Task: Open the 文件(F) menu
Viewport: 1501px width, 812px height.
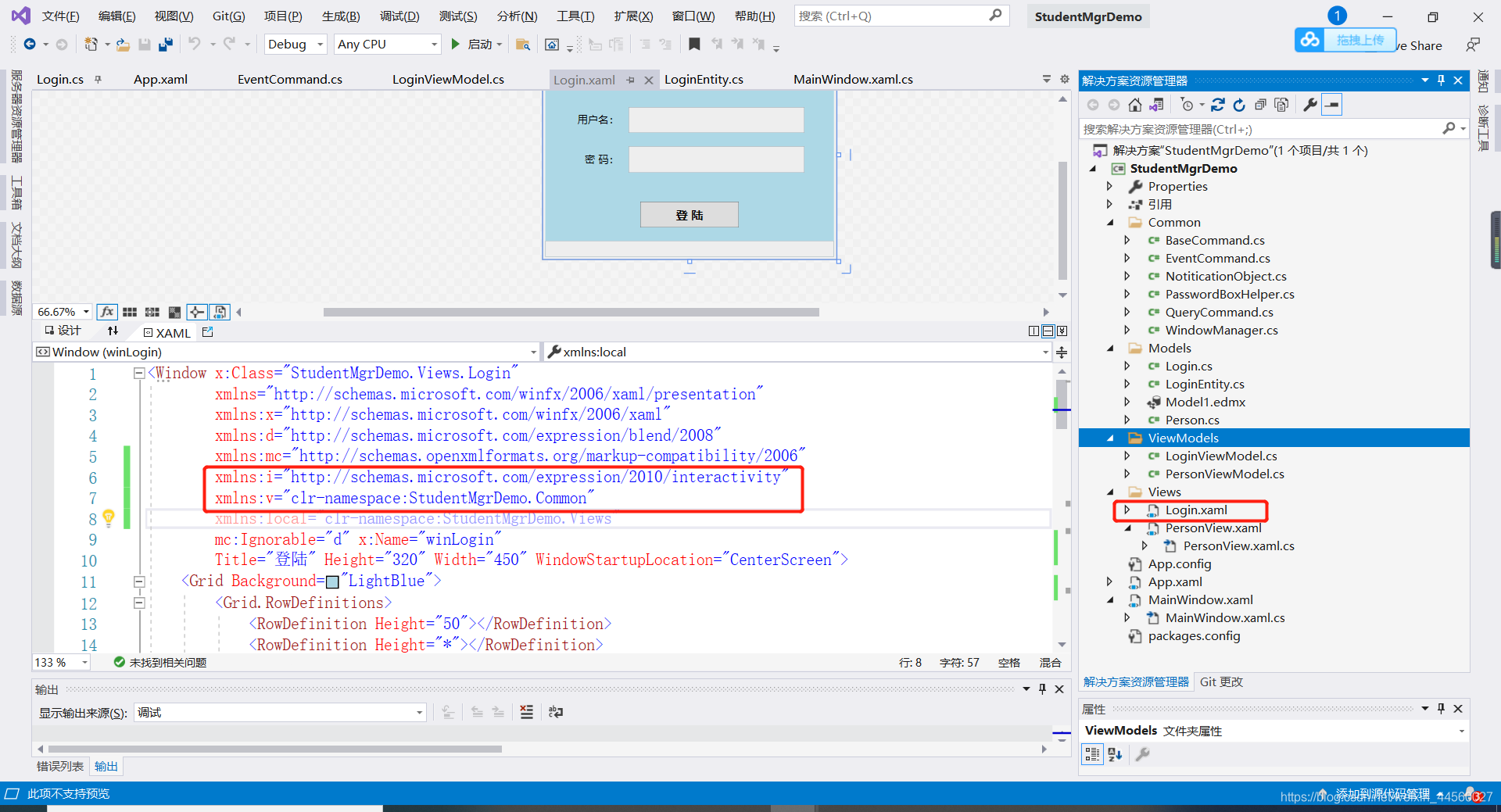Action: point(60,16)
